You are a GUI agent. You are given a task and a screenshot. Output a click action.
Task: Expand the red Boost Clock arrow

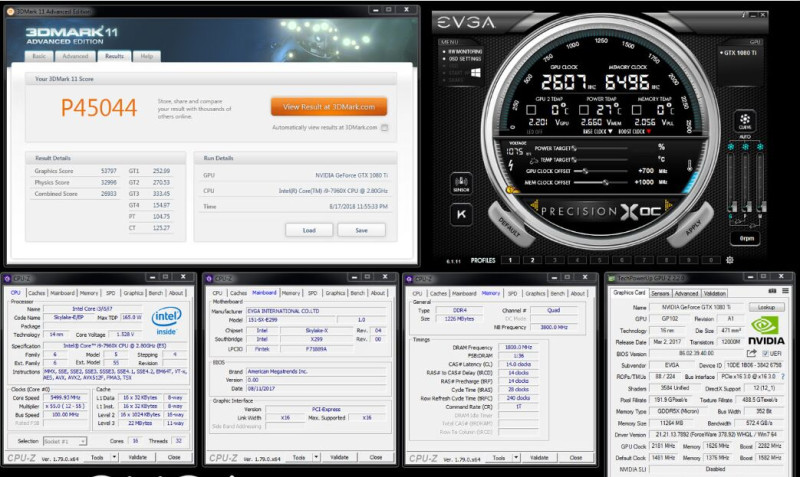[648, 132]
